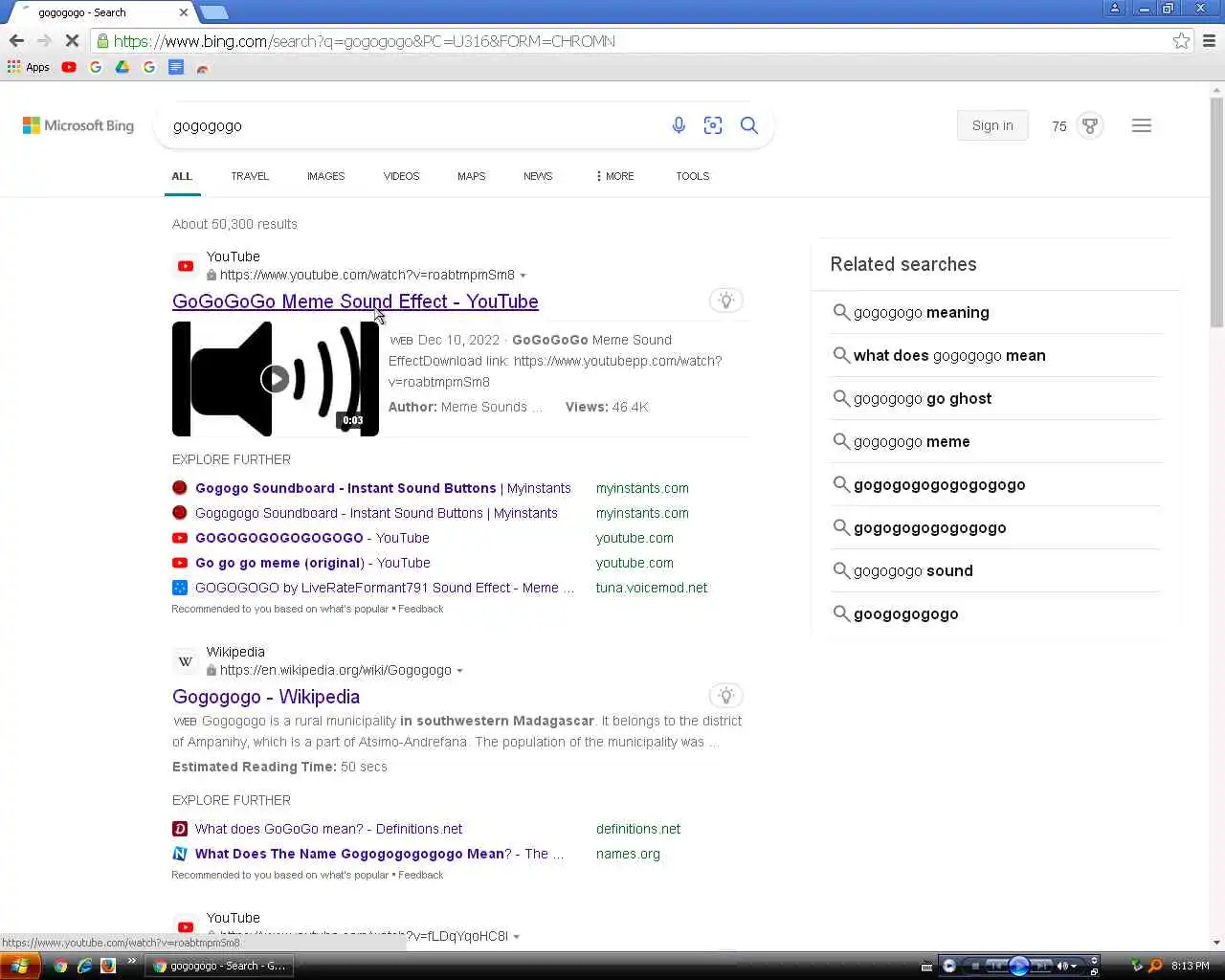The height and width of the screenshot is (980, 1225).
Task: Start a voice search with the microphone icon
Action: (679, 125)
